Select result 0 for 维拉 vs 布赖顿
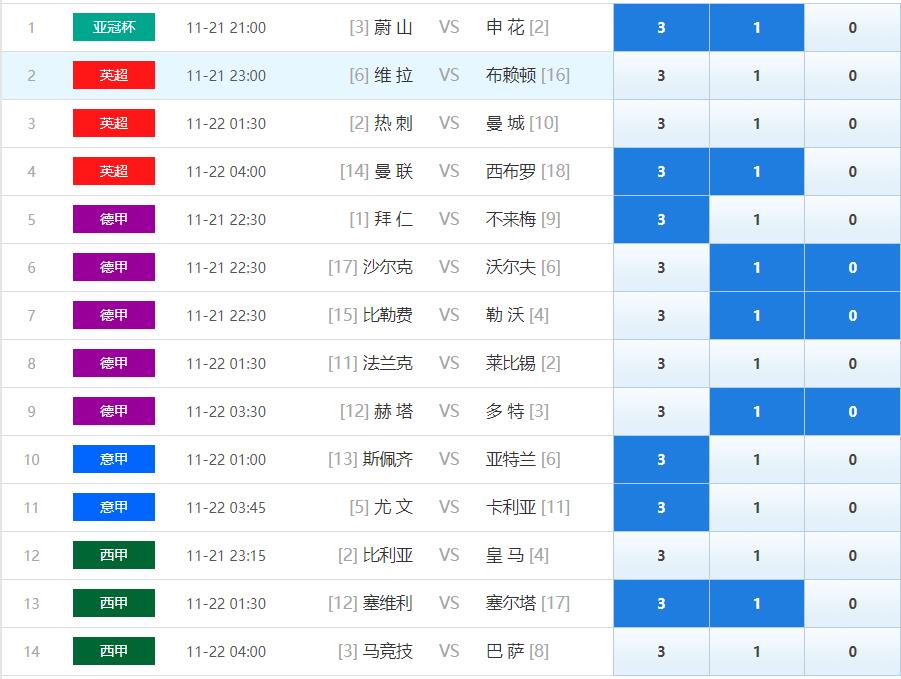Viewport: 901px width, 679px height. point(852,76)
